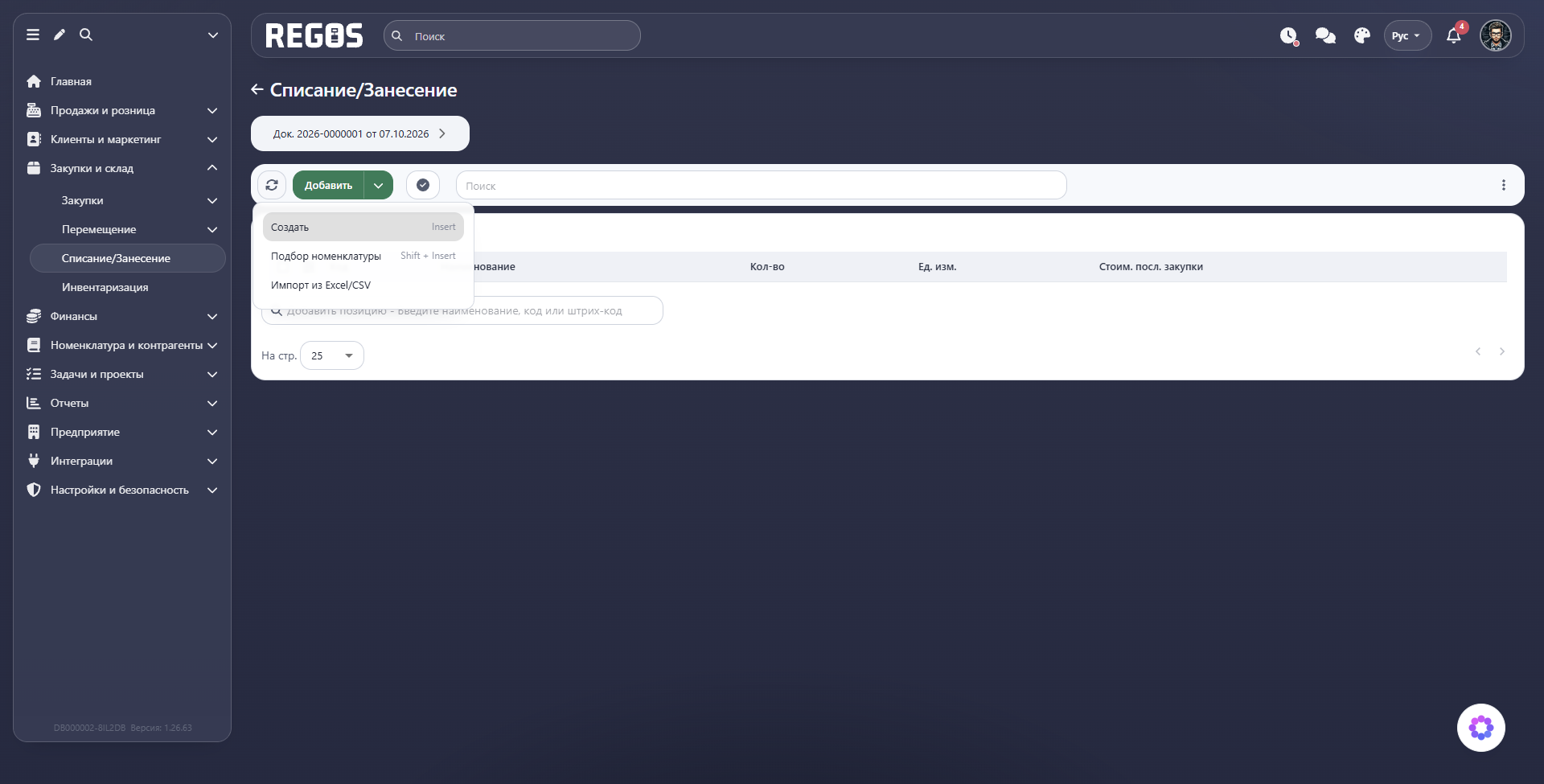Open the three-dot options menu
This screenshot has height=784, width=1544.
point(1504,185)
